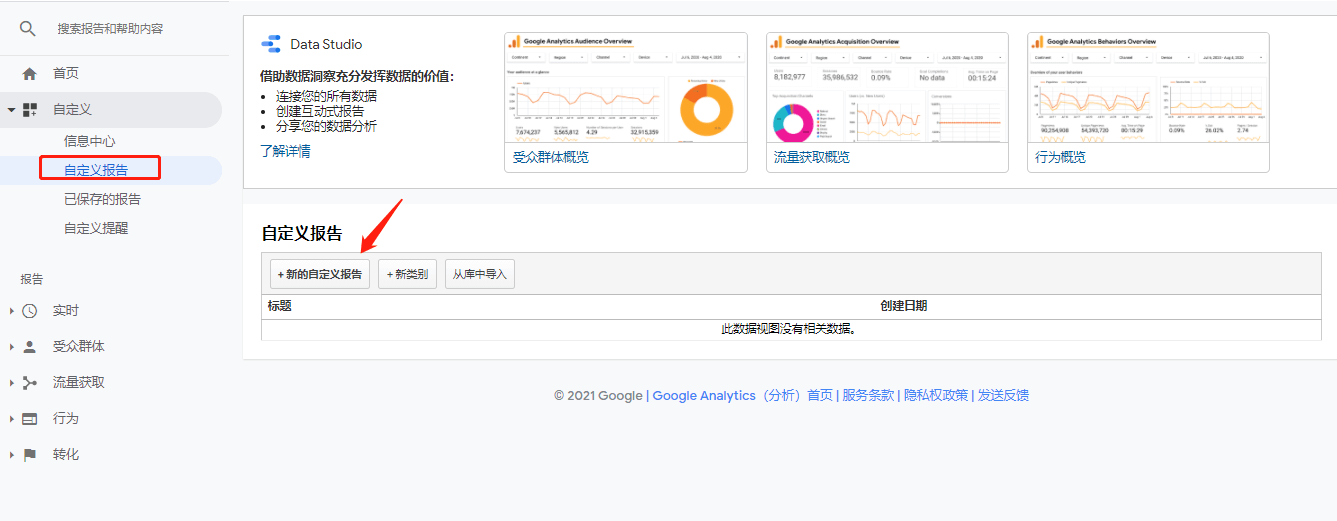Open 自定义提醒 in the sidebar
This screenshot has width=1337, height=521.
pos(96,228)
